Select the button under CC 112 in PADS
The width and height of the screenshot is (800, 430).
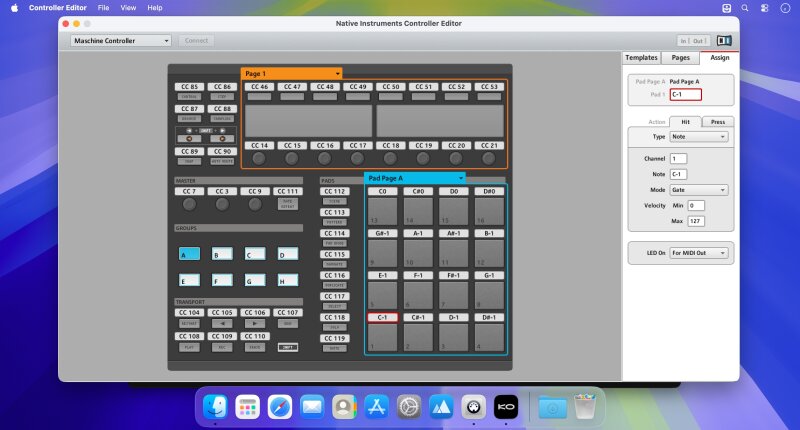click(x=335, y=201)
